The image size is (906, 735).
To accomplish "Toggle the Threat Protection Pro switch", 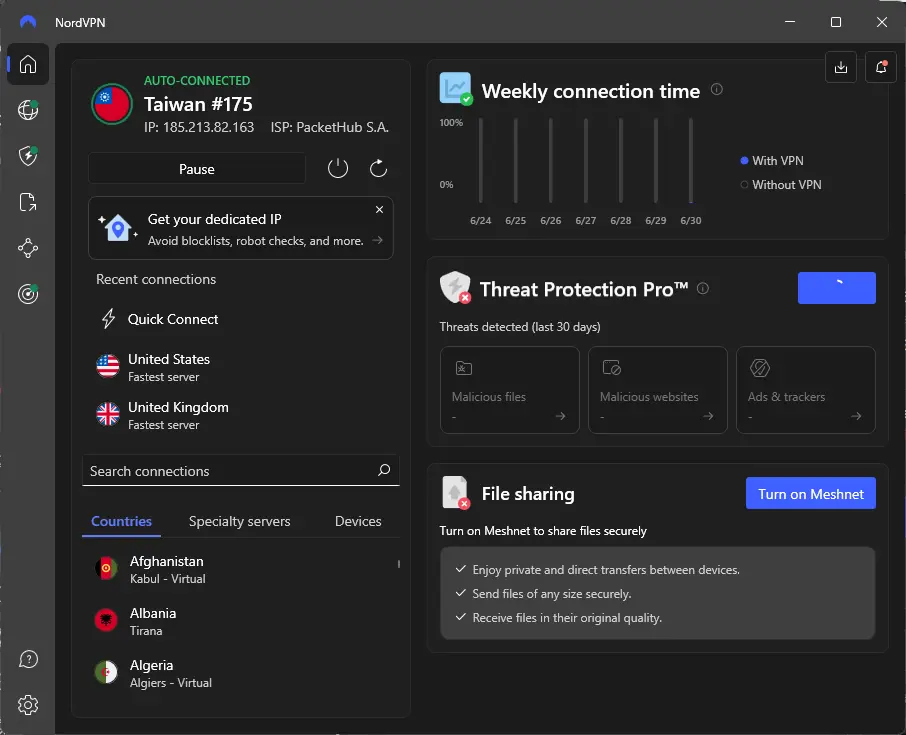I will [837, 288].
